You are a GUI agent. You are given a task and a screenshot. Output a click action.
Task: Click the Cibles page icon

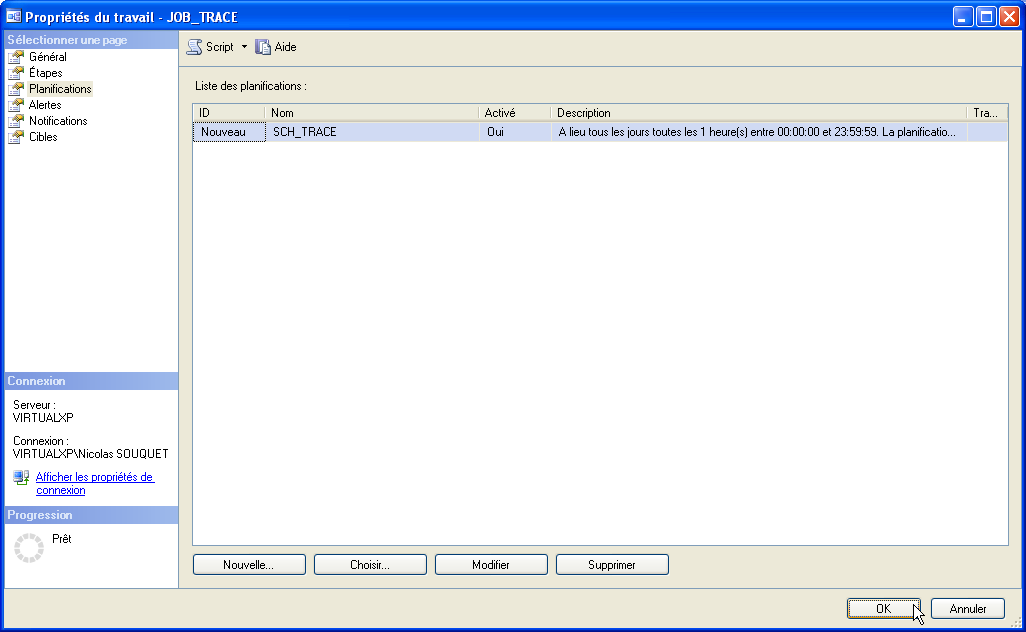[x=16, y=137]
